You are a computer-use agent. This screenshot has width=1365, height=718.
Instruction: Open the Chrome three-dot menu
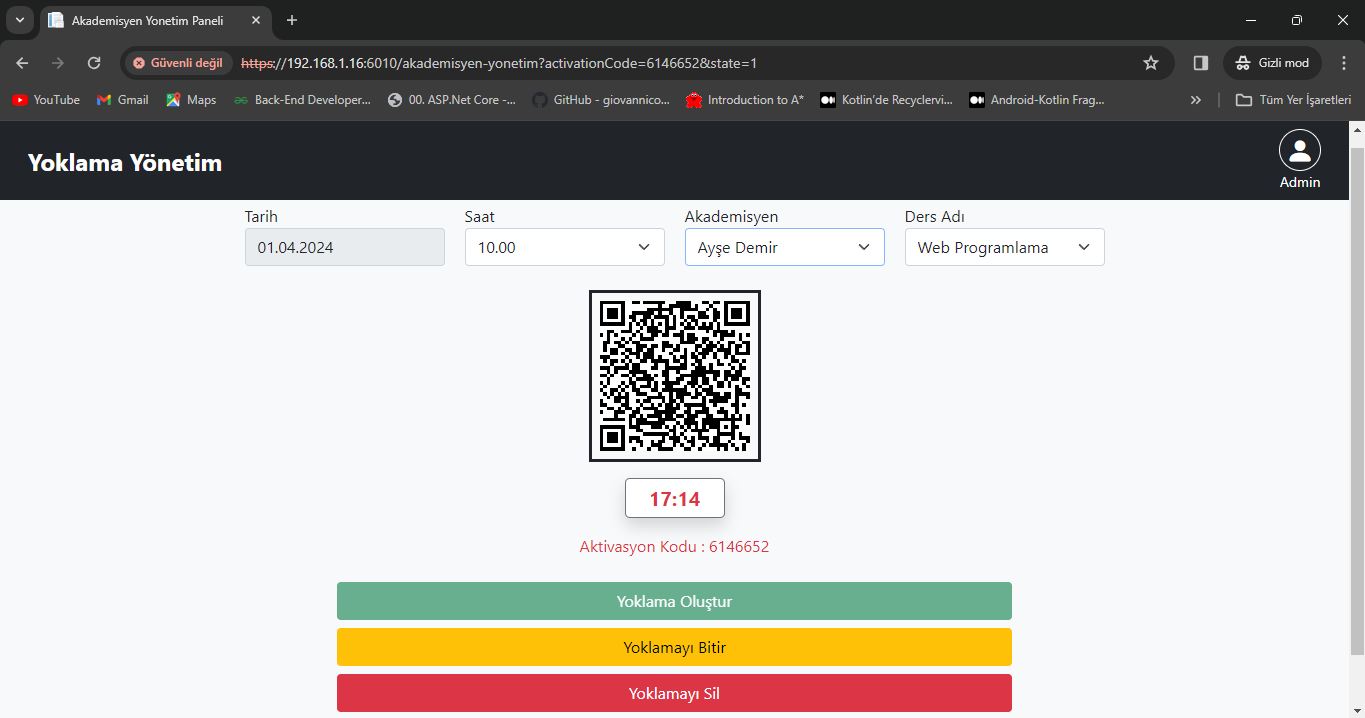[x=1343, y=63]
